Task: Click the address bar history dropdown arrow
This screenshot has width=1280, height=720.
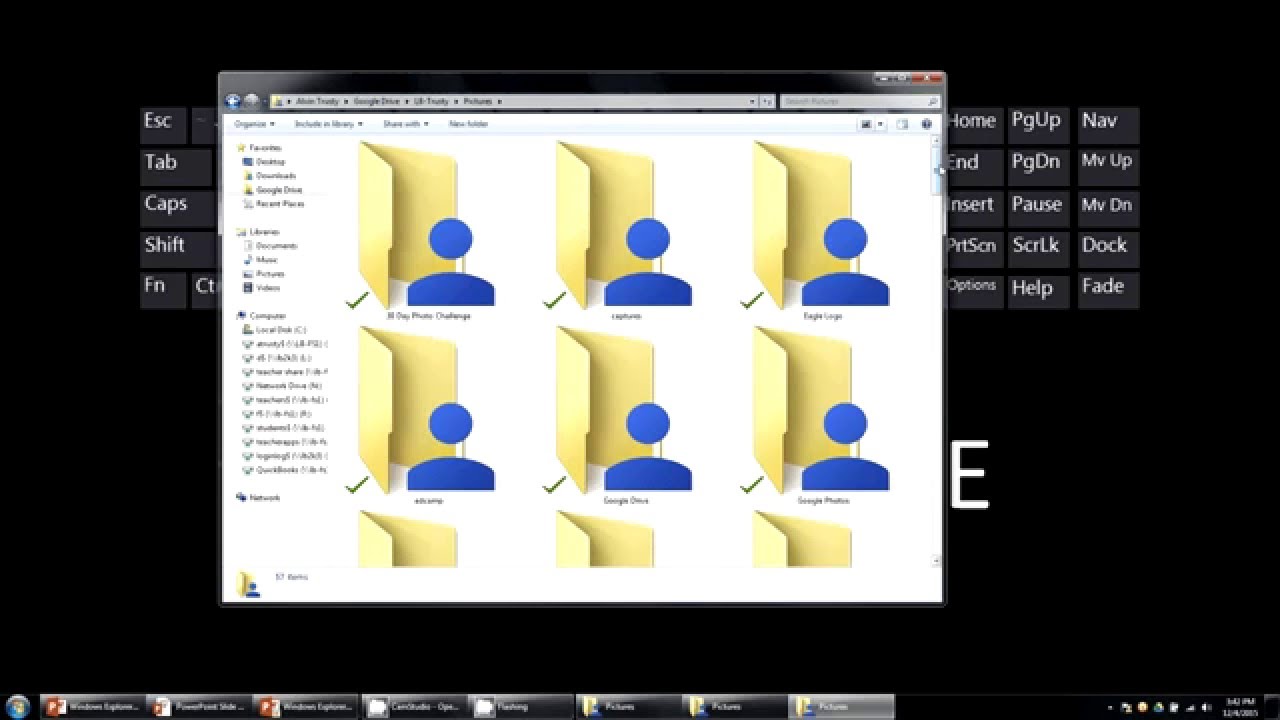Action: [x=753, y=101]
